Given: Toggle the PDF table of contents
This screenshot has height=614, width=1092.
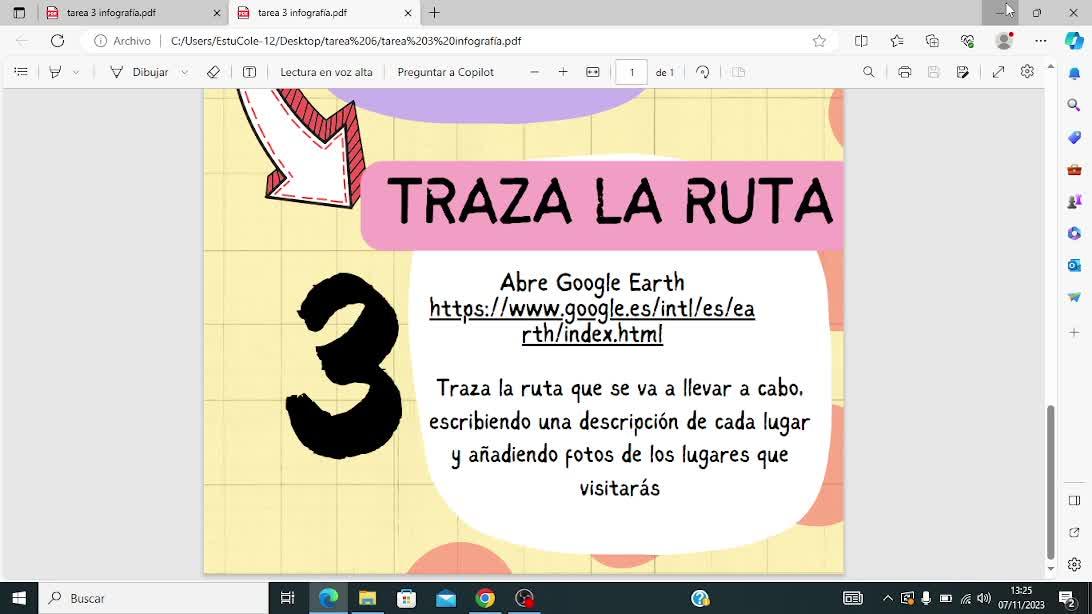Looking at the screenshot, I should coord(21,72).
